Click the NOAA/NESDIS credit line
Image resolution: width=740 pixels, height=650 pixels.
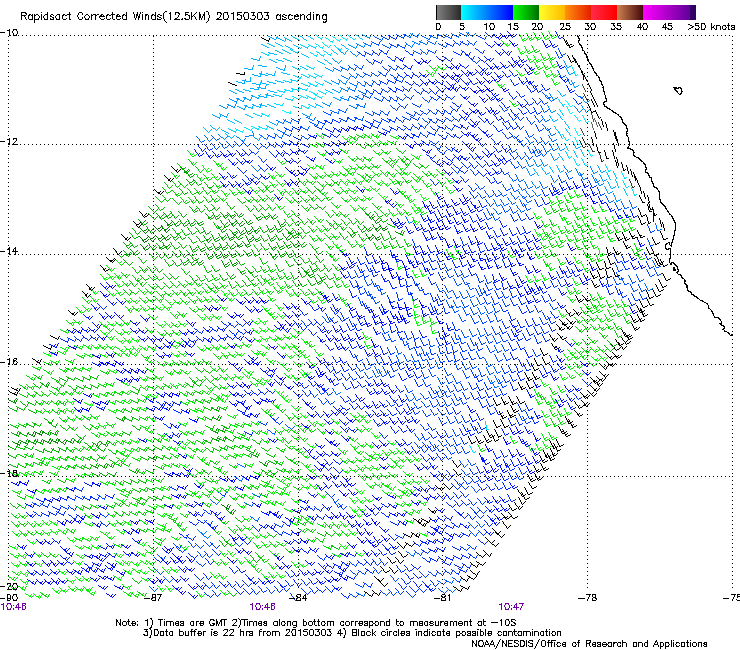(x=589, y=644)
